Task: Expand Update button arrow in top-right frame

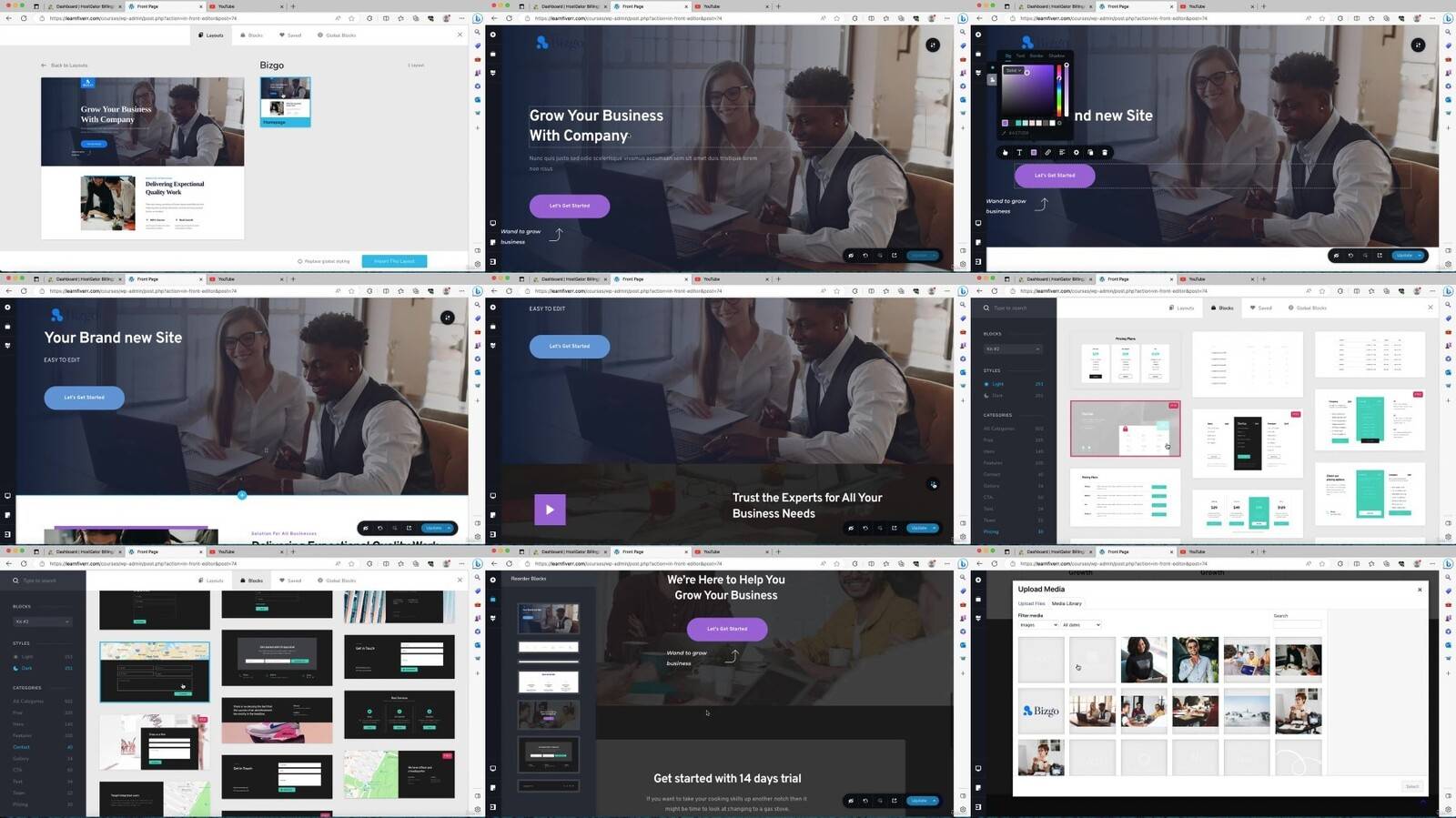Action: coord(1420,256)
